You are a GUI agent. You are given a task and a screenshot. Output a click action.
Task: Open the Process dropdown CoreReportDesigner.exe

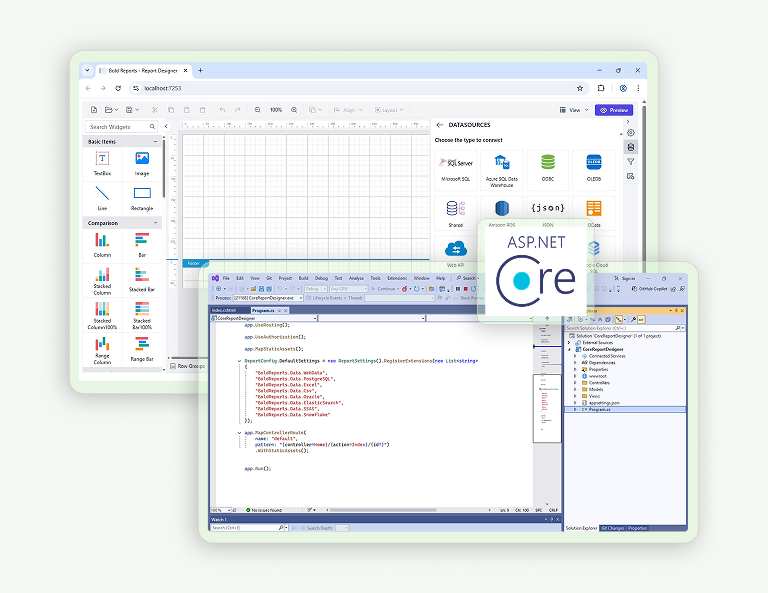pos(267,298)
